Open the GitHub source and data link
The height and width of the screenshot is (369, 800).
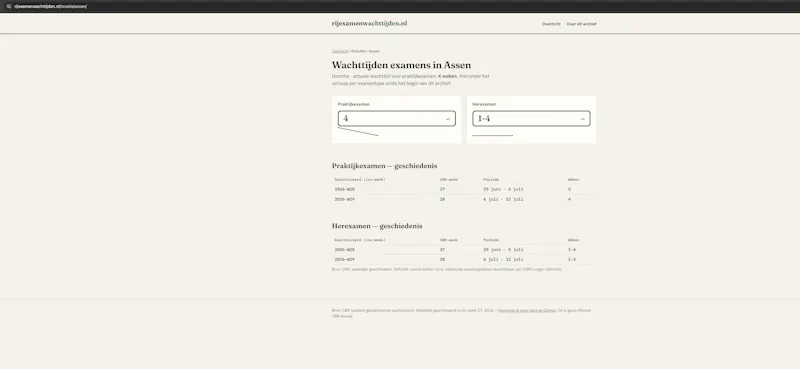pos(527,310)
